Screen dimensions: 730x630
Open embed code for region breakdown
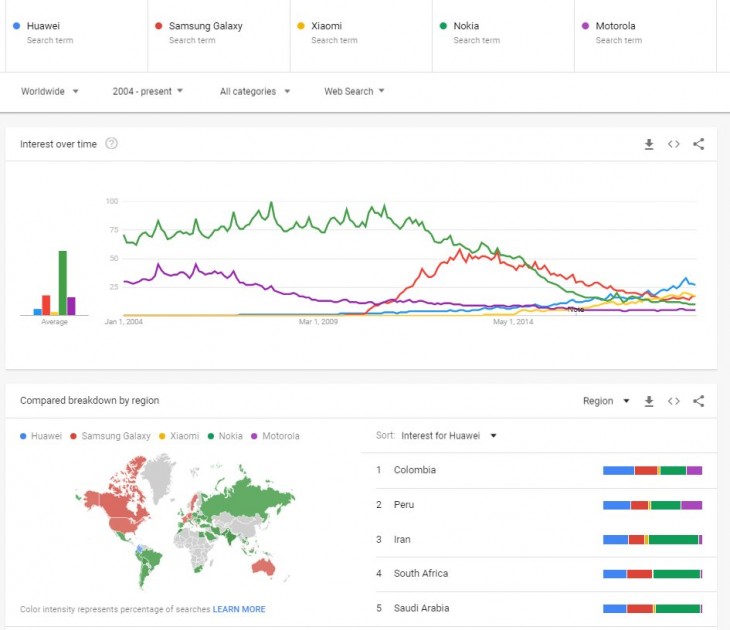coord(673,401)
